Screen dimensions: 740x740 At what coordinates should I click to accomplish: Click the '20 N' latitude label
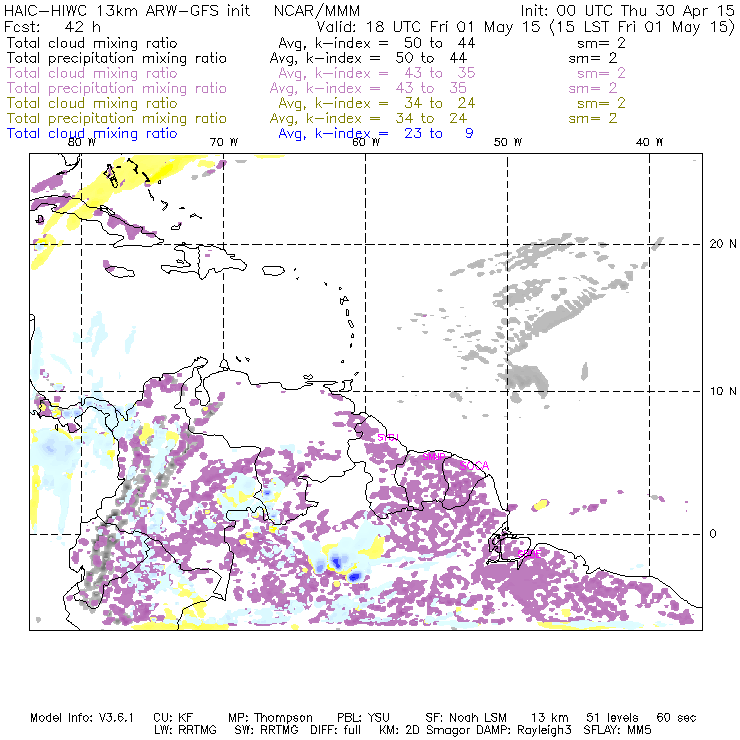(x=723, y=244)
